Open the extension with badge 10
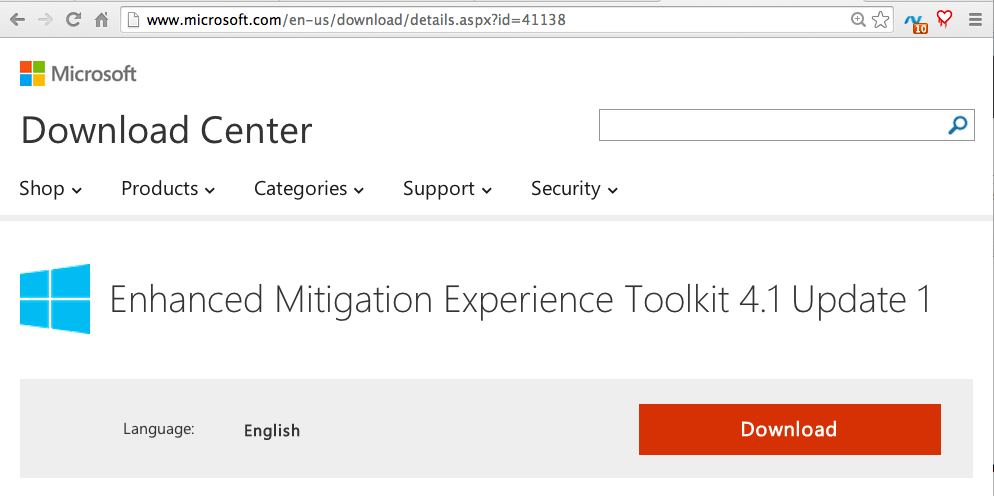The height and width of the screenshot is (496, 994). click(x=915, y=20)
